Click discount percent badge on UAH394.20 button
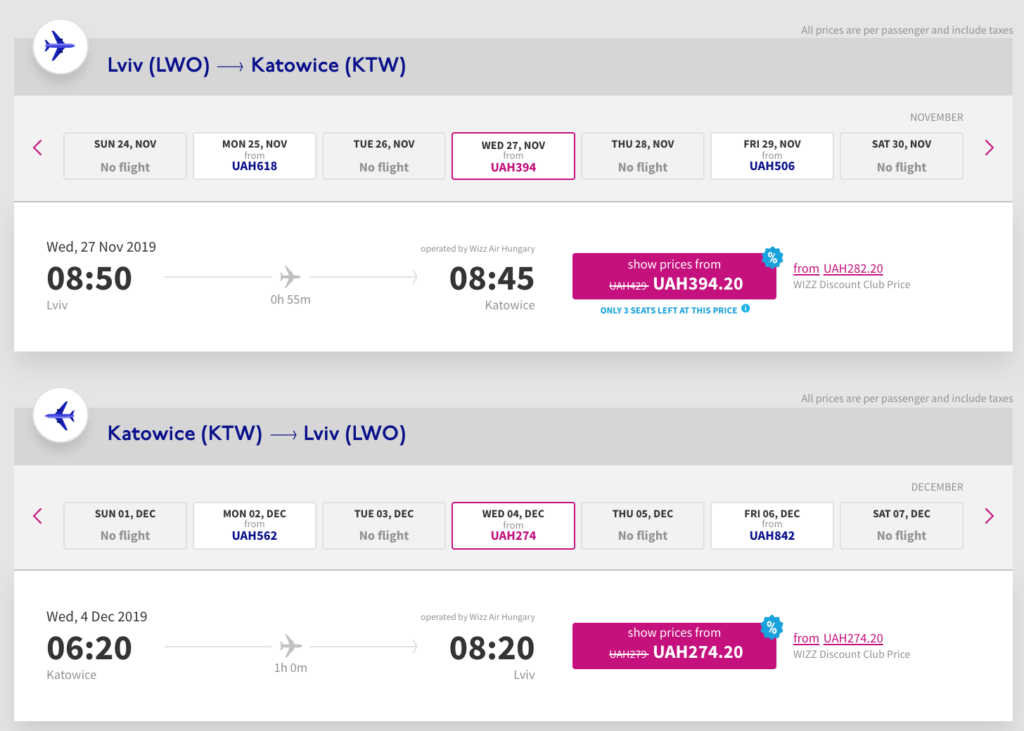The height and width of the screenshot is (731, 1024). click(x=772, y=258)
